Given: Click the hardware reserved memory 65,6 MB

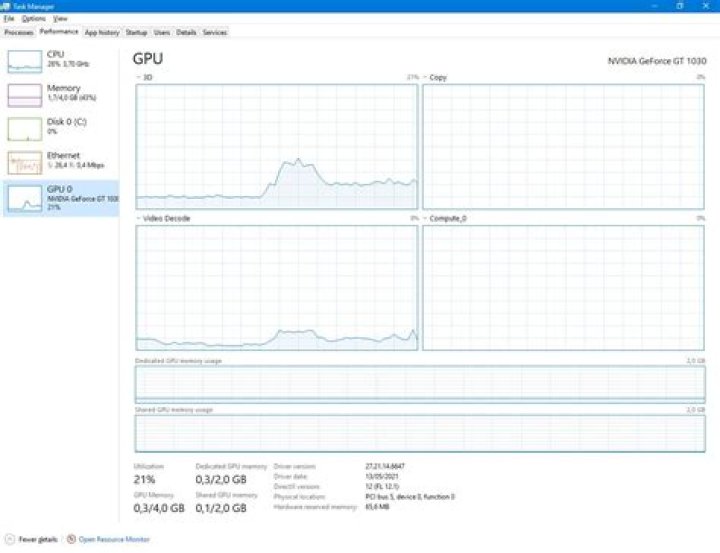Looking at the screenshot, I should coord(377,507).
